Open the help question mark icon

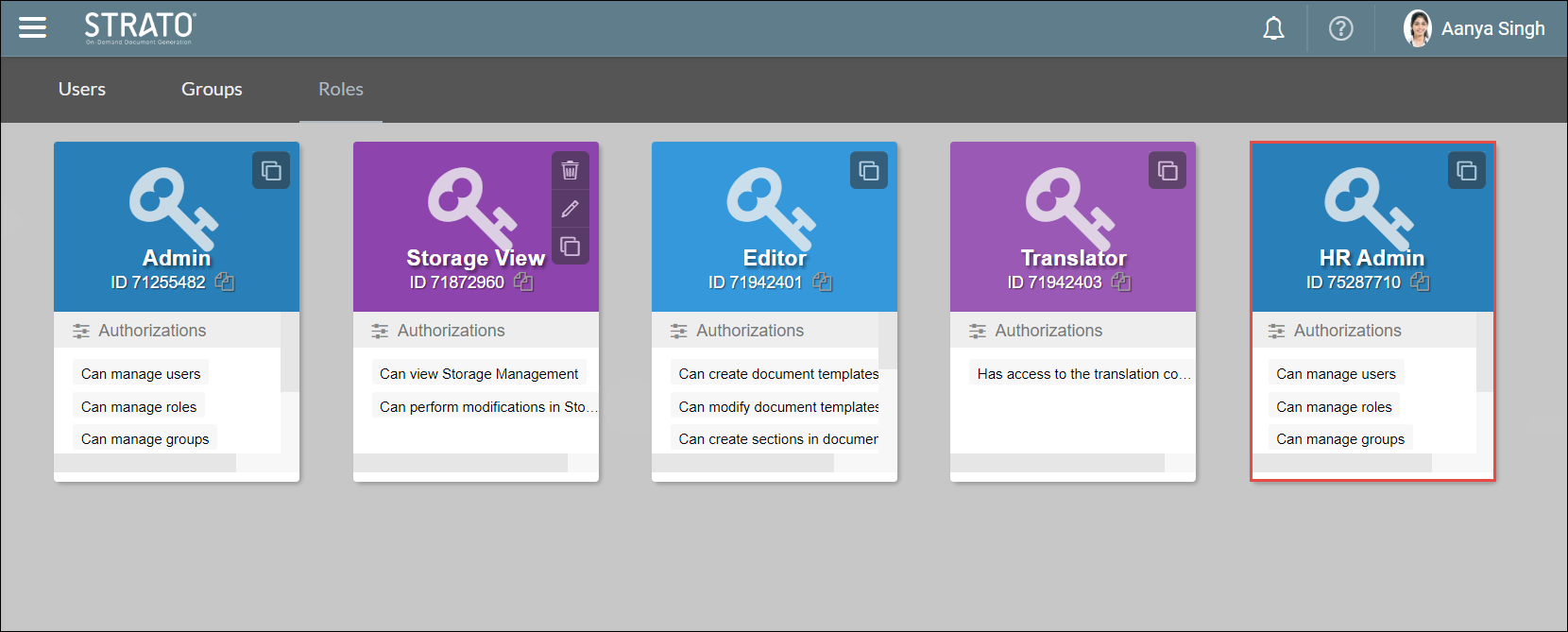pos(1340,29)
